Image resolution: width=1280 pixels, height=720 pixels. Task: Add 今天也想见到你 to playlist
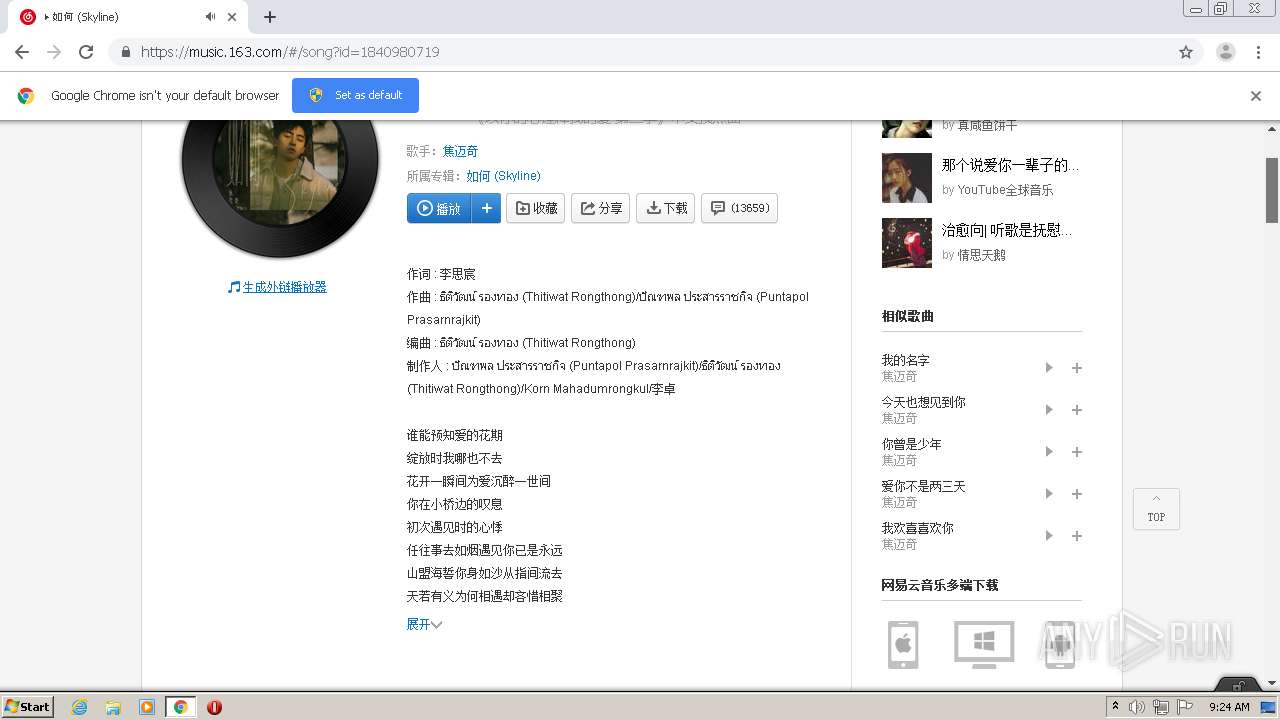1077,410
